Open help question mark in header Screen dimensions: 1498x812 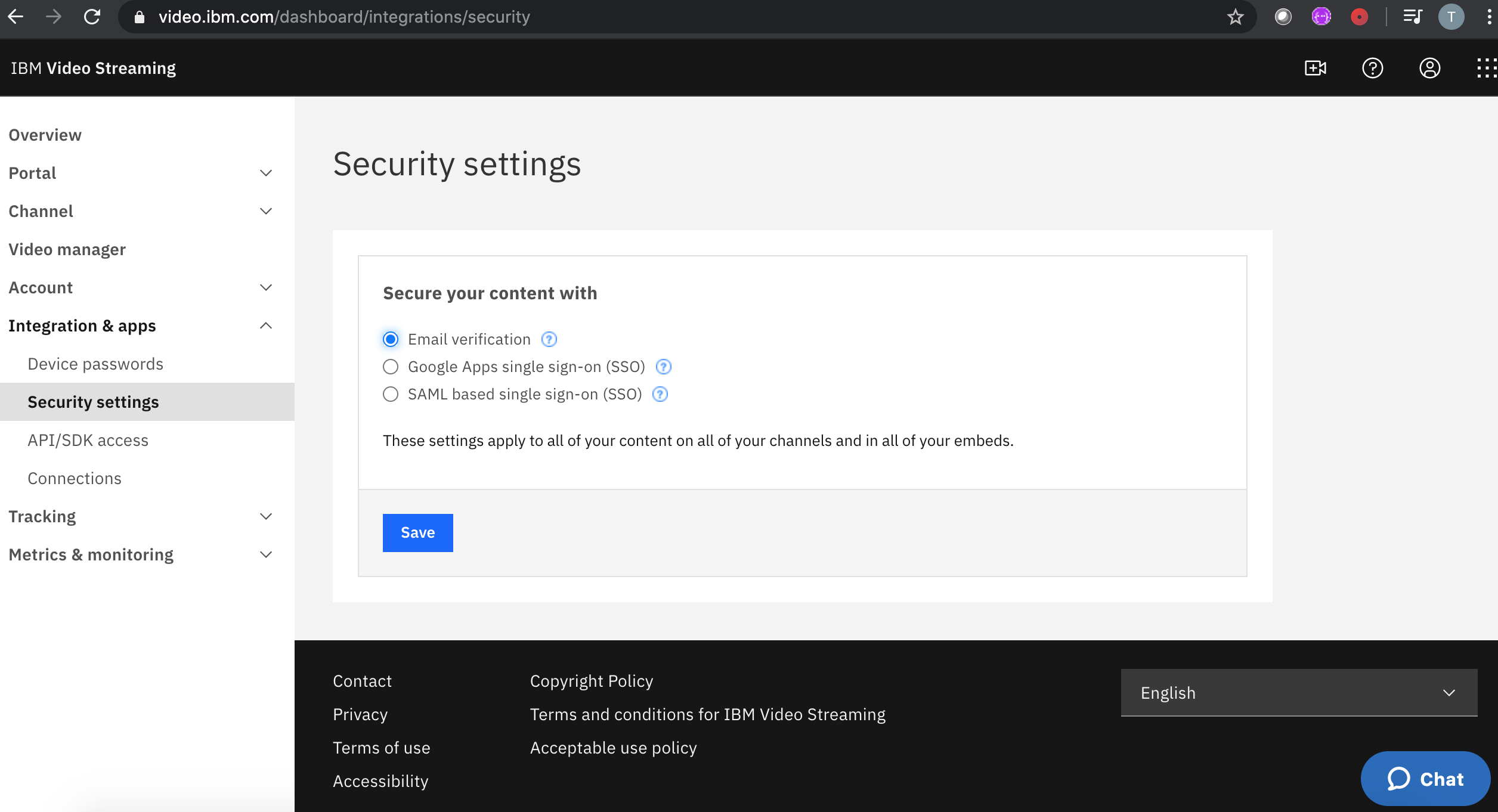coord(1373,68)
